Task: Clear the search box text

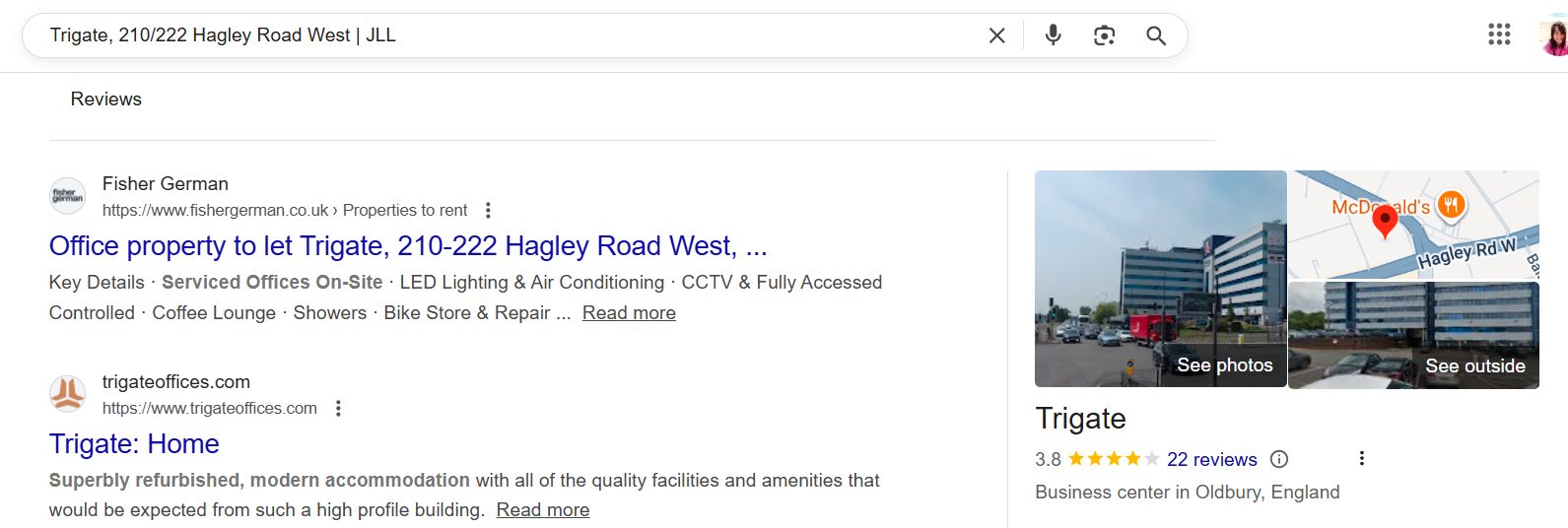Action: 996,35
